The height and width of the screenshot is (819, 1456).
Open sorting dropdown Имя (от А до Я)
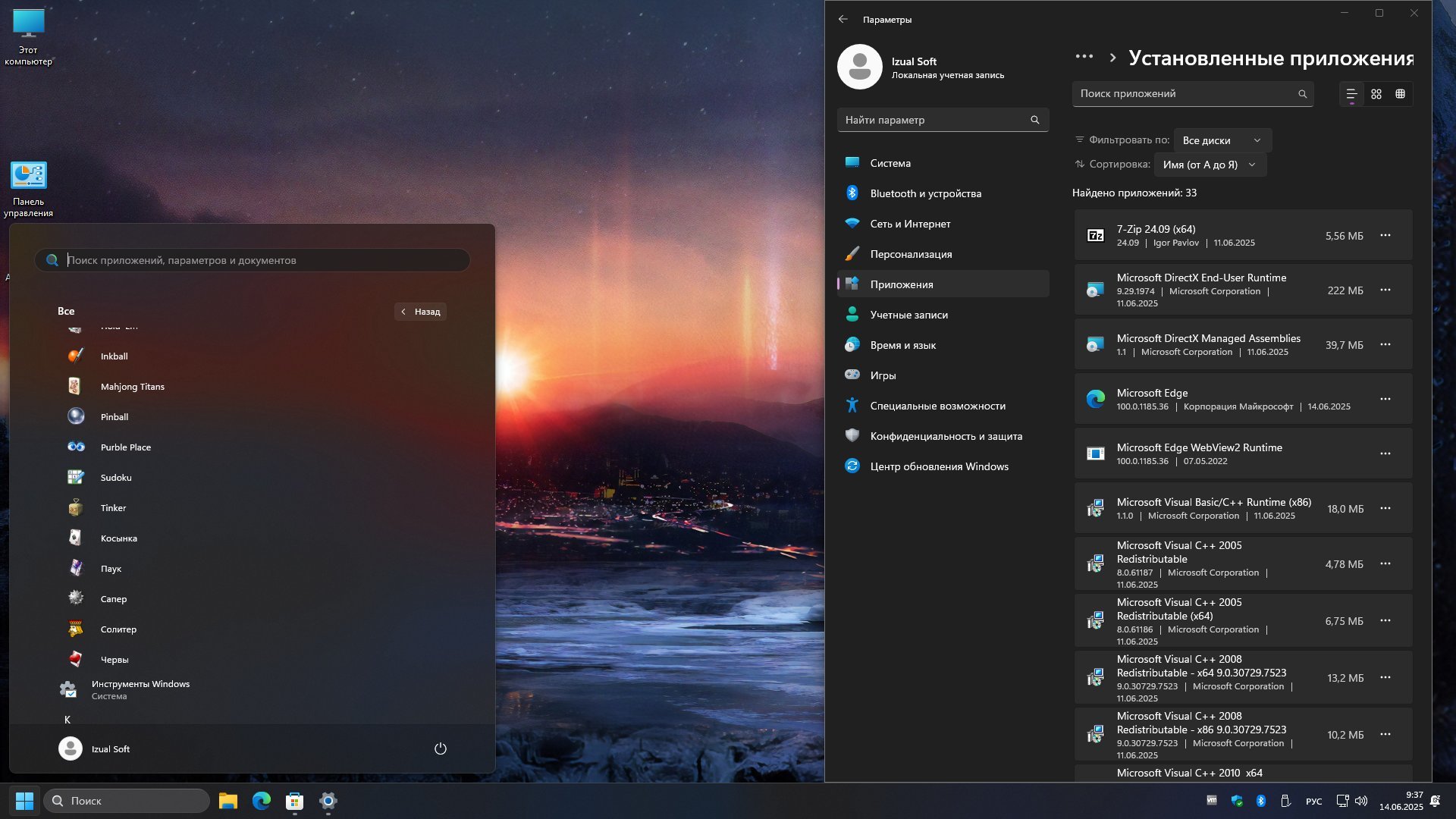(x=1210, y=165)
